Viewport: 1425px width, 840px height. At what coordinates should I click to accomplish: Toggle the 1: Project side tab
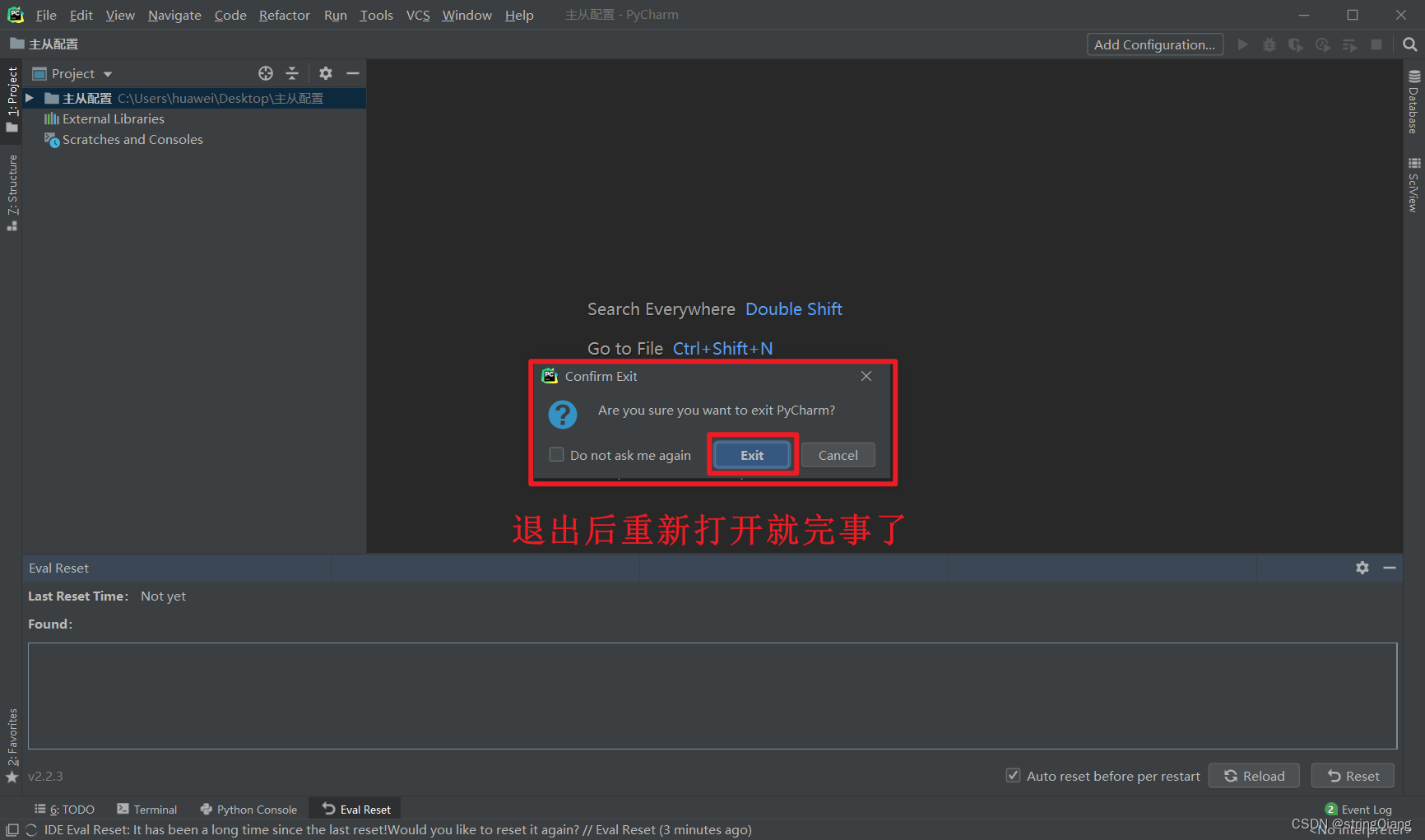(x=12, y=99)
